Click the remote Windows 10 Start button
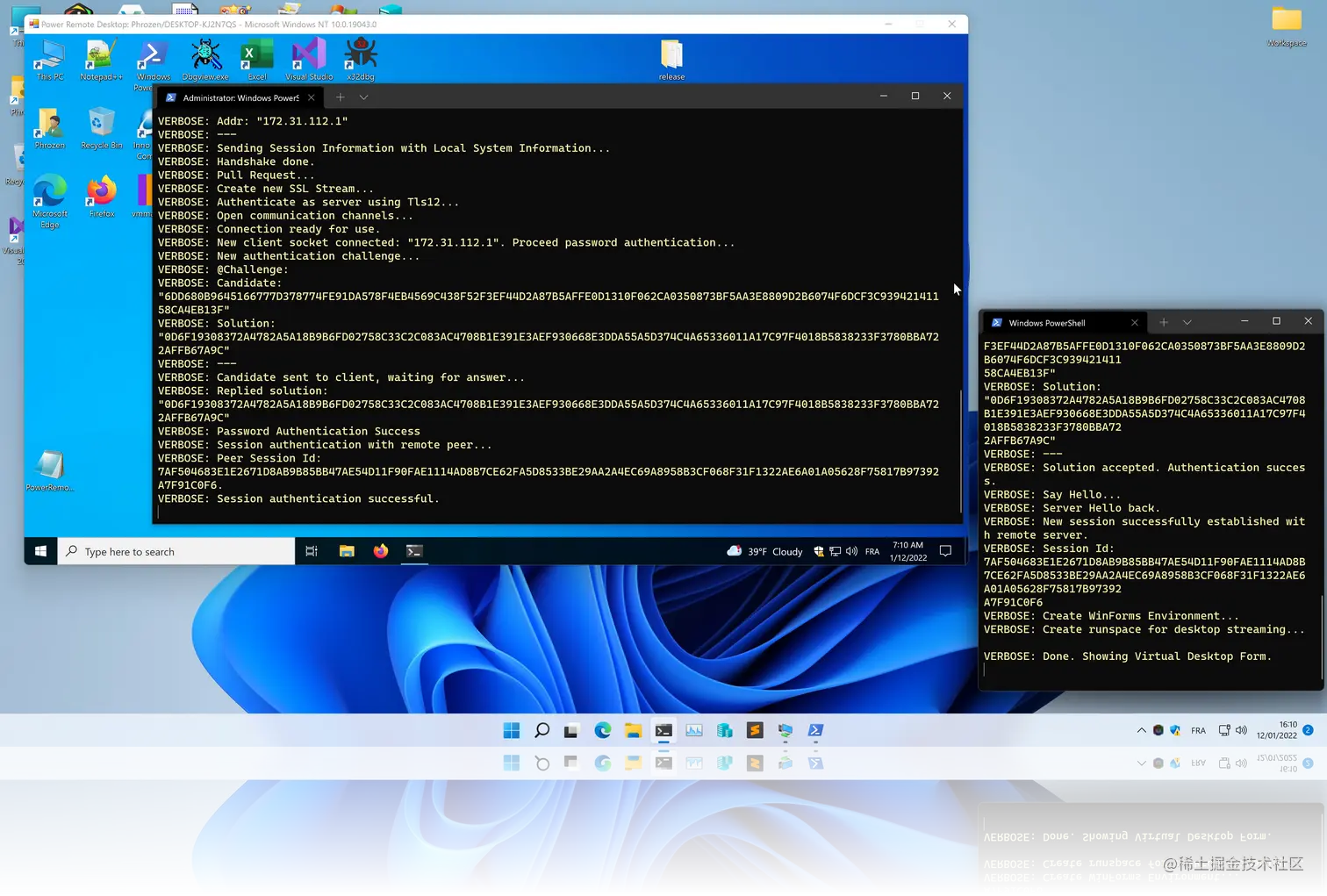 40,551
